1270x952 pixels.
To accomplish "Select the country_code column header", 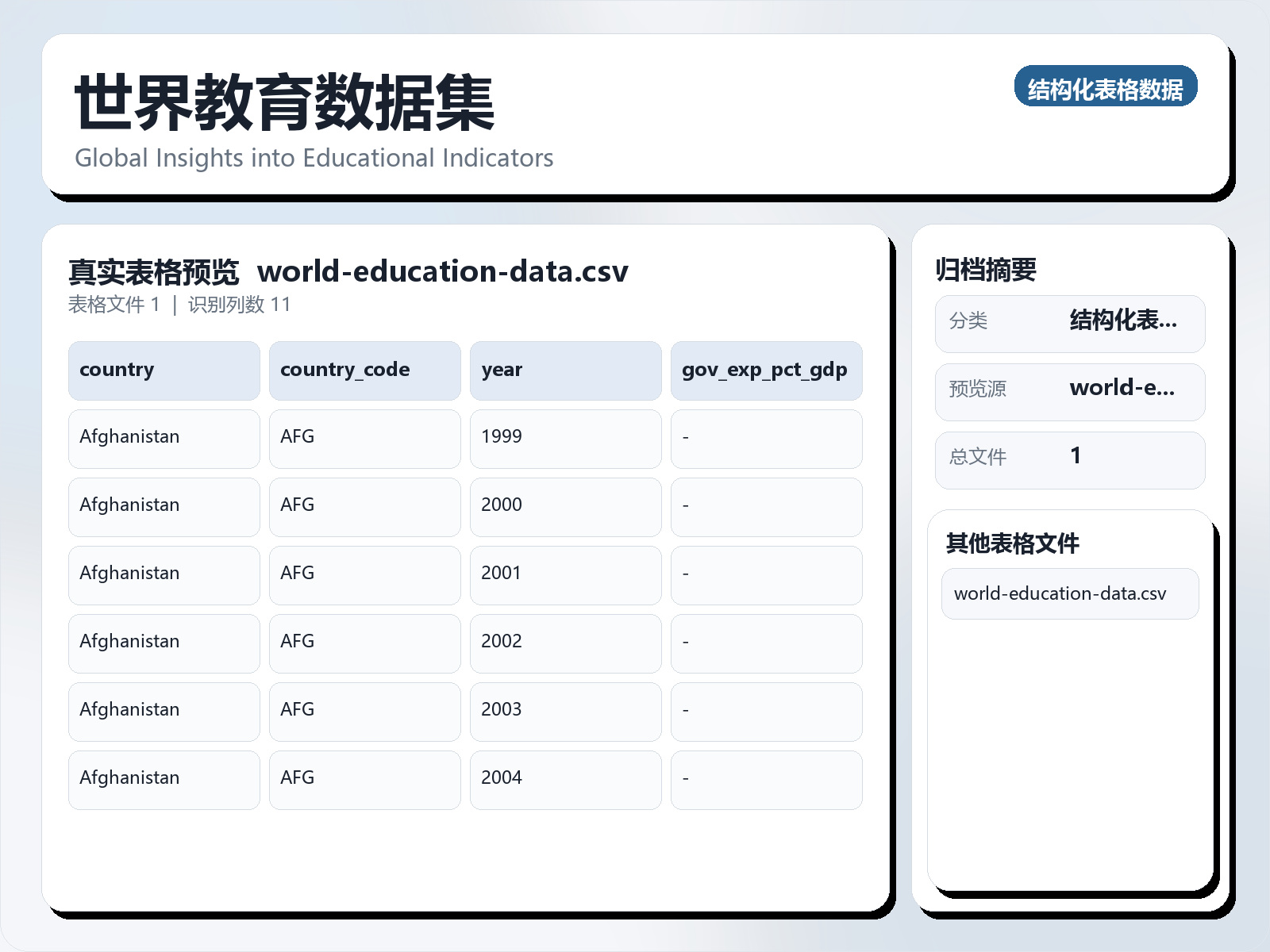I will pos(364,370).
